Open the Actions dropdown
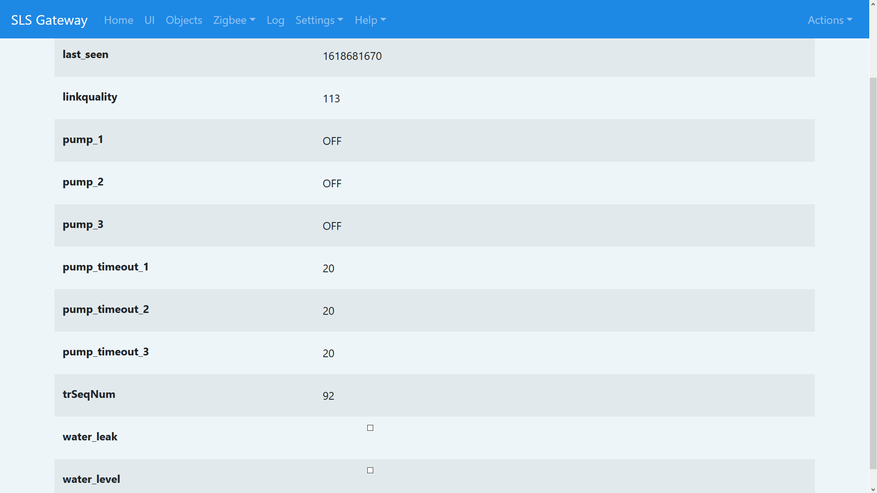 click(x=829, y=20)
